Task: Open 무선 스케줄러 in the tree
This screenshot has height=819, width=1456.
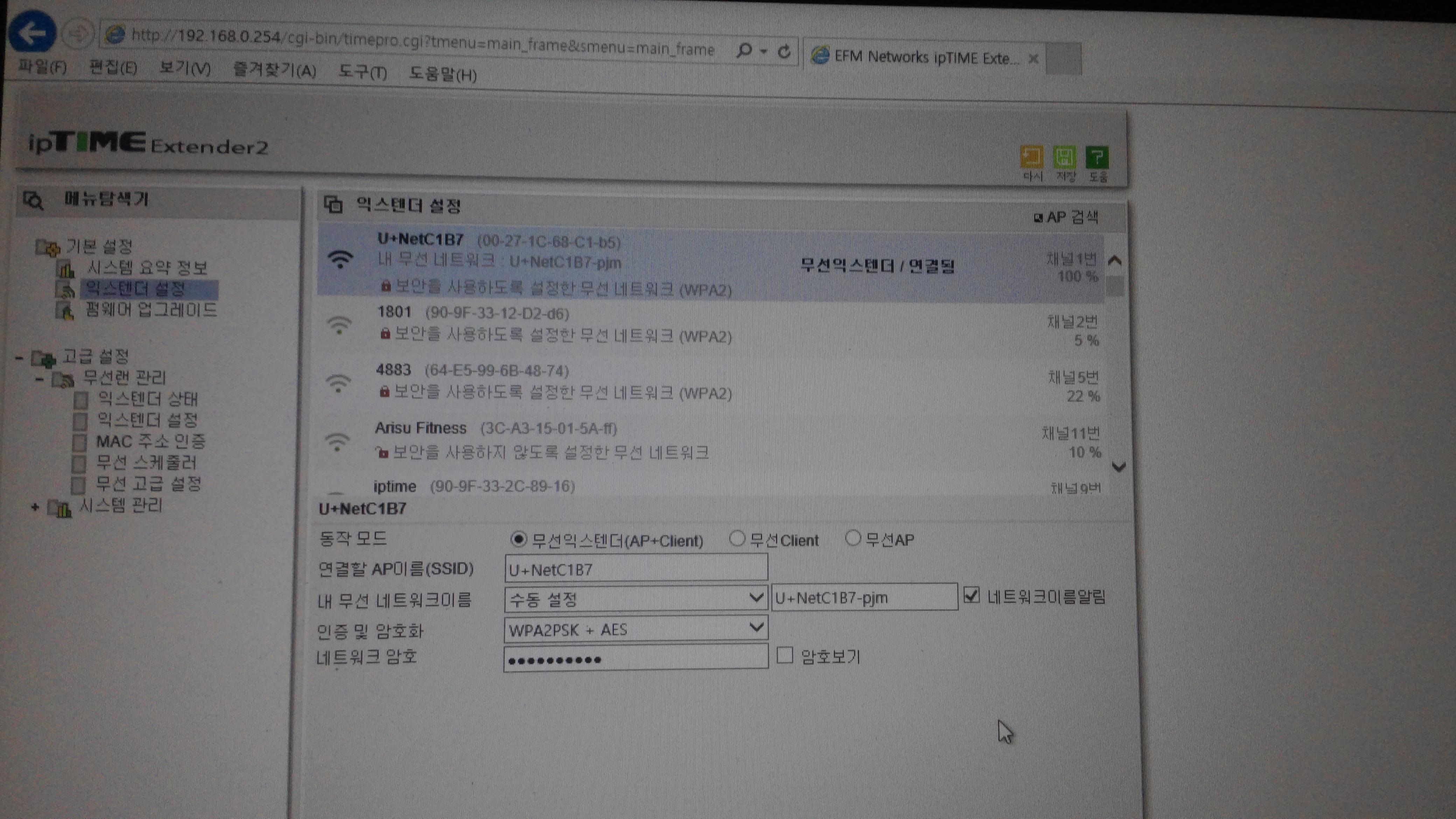Action: point(146,462)
